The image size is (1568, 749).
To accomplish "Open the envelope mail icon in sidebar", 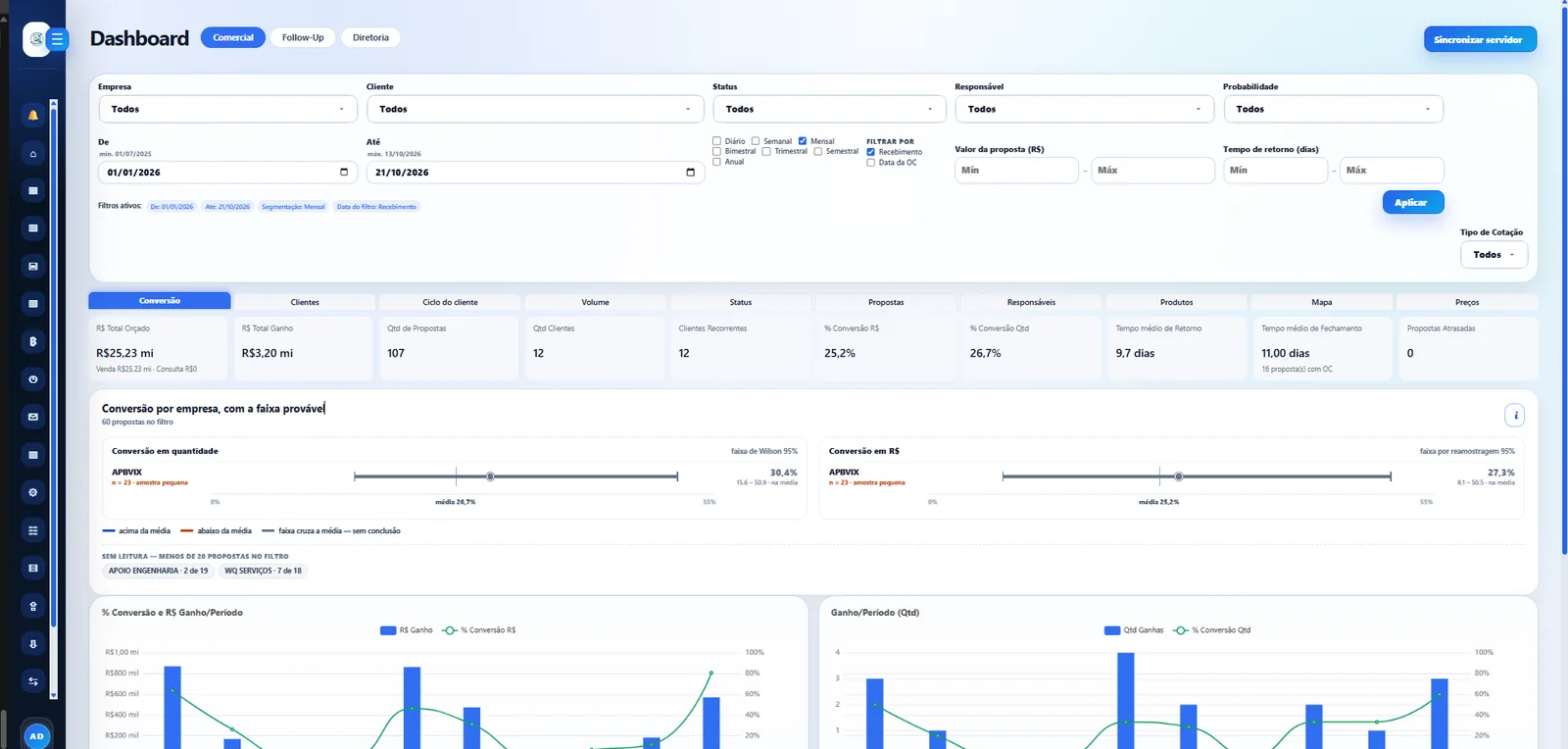I will coord(33,417).
